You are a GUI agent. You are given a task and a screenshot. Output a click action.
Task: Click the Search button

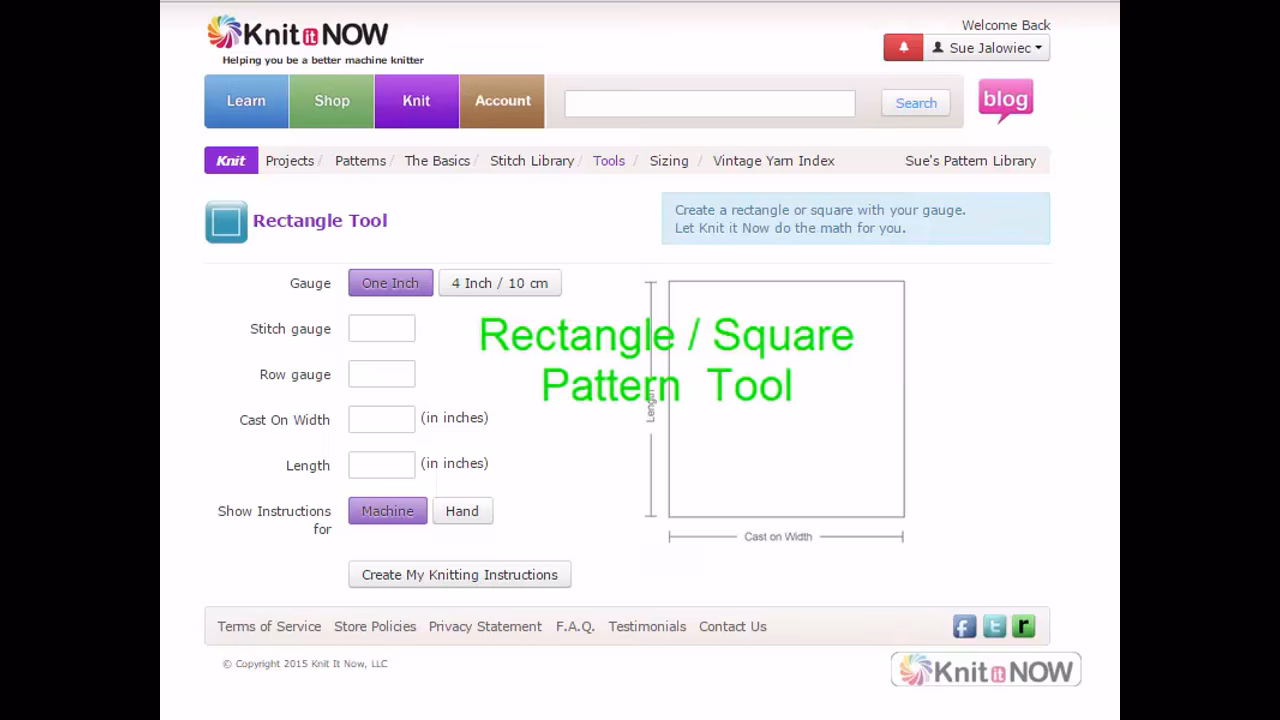916,103
